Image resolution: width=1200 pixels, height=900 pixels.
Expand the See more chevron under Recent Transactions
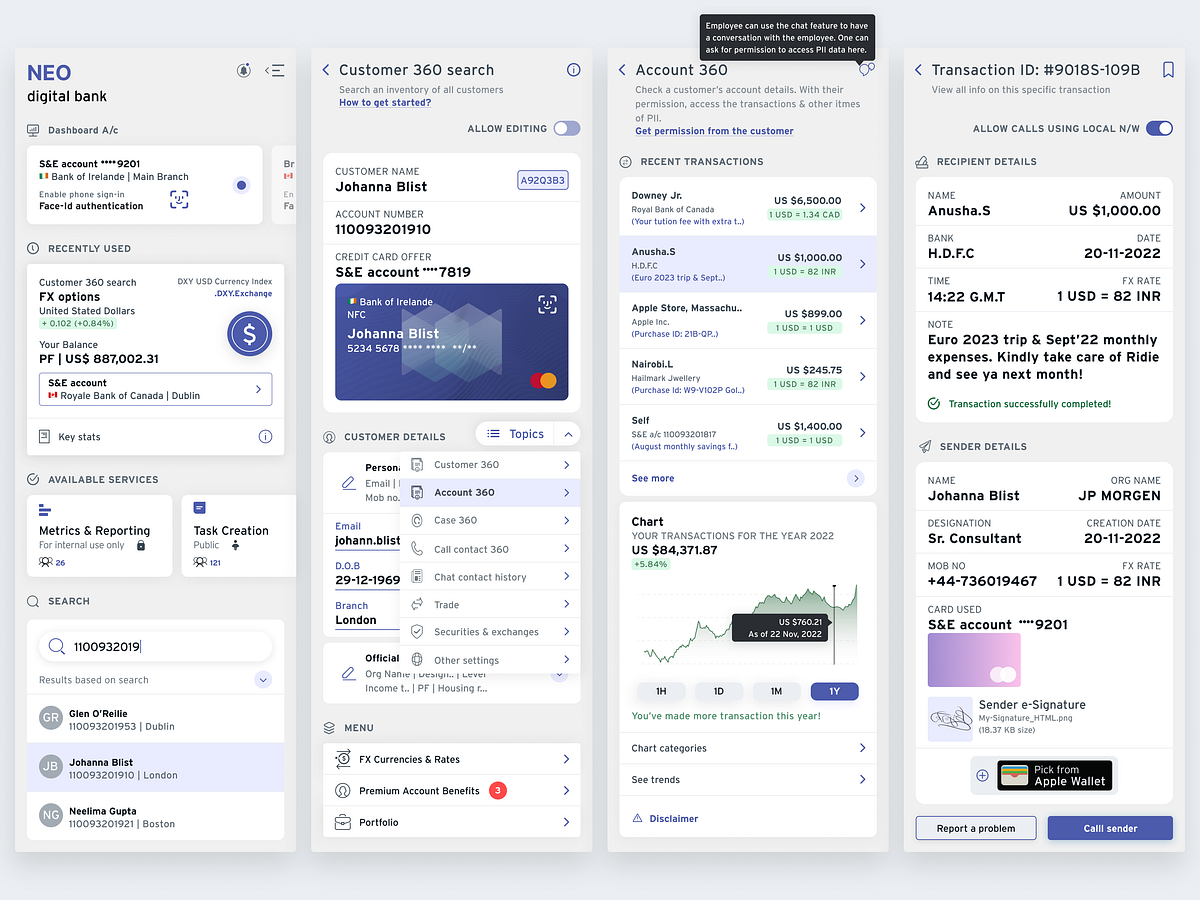tap(855, 478)
